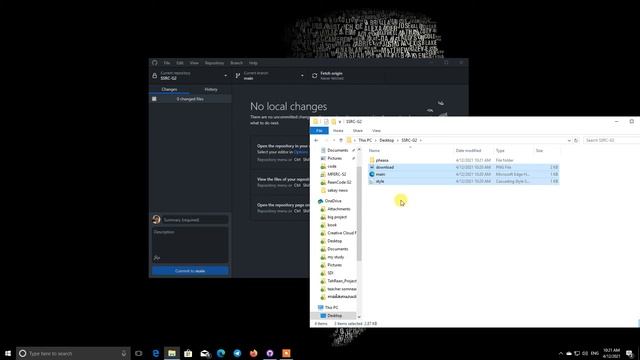Open Documents in Quick access
Viewport: 640px width, 360px height.
pyautogui.click(x=337, y=150)
